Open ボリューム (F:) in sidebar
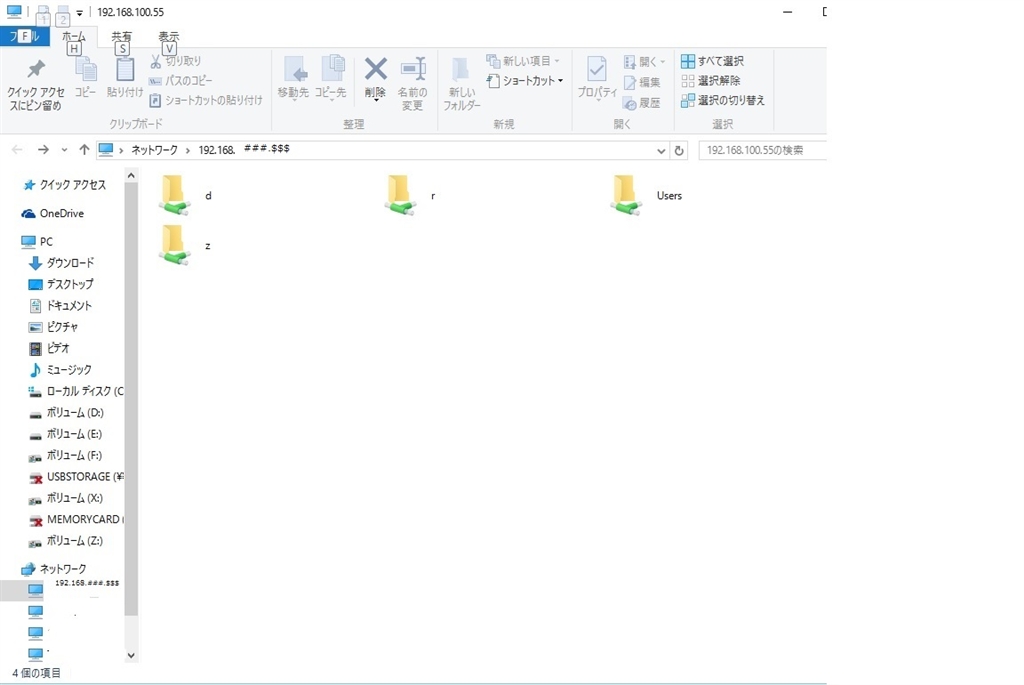The width and height of the screenshot is (1024, 685). pos(65,455)
